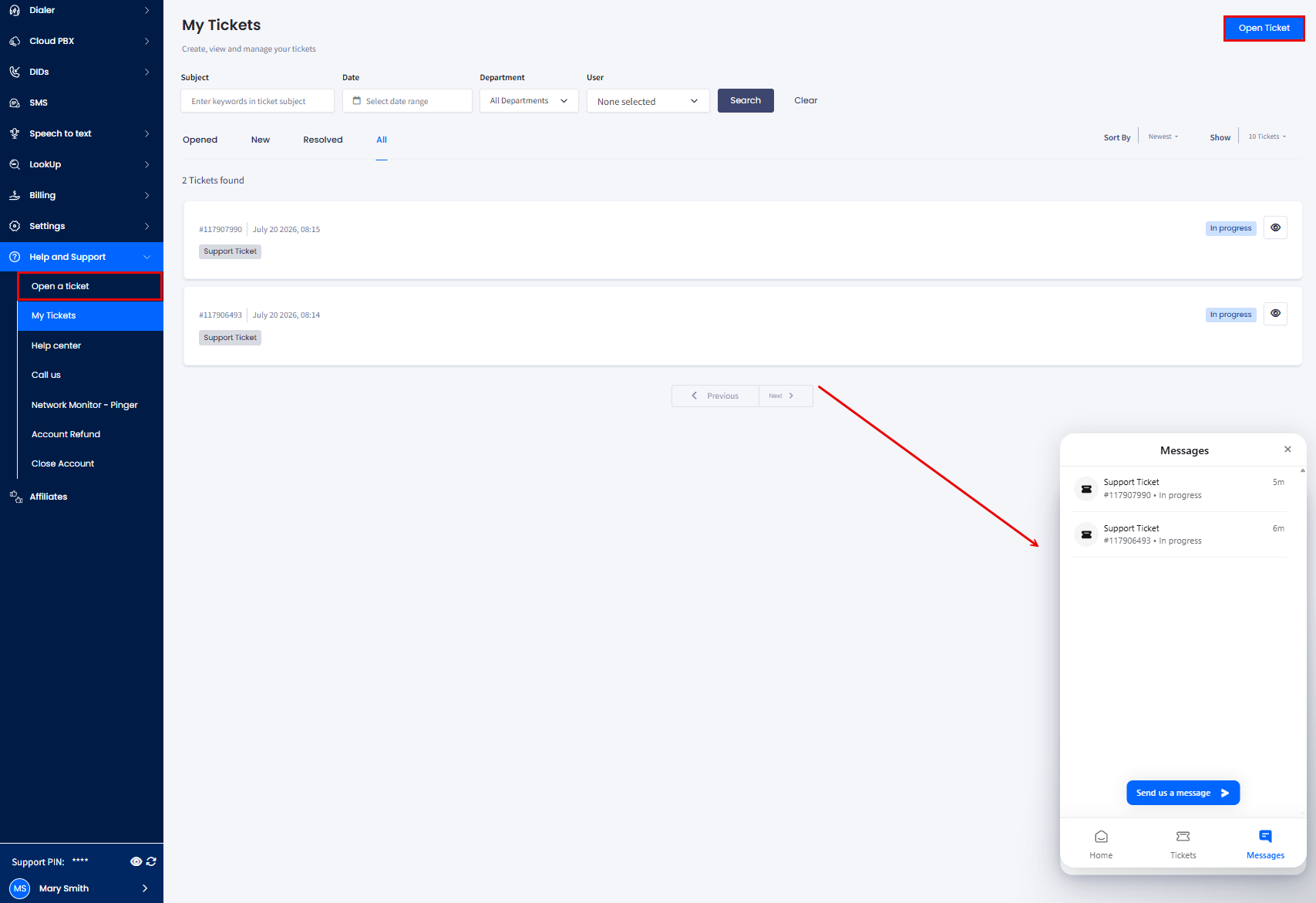
Task: Expand the LookUp menu chevron
Action: point(146,164)
